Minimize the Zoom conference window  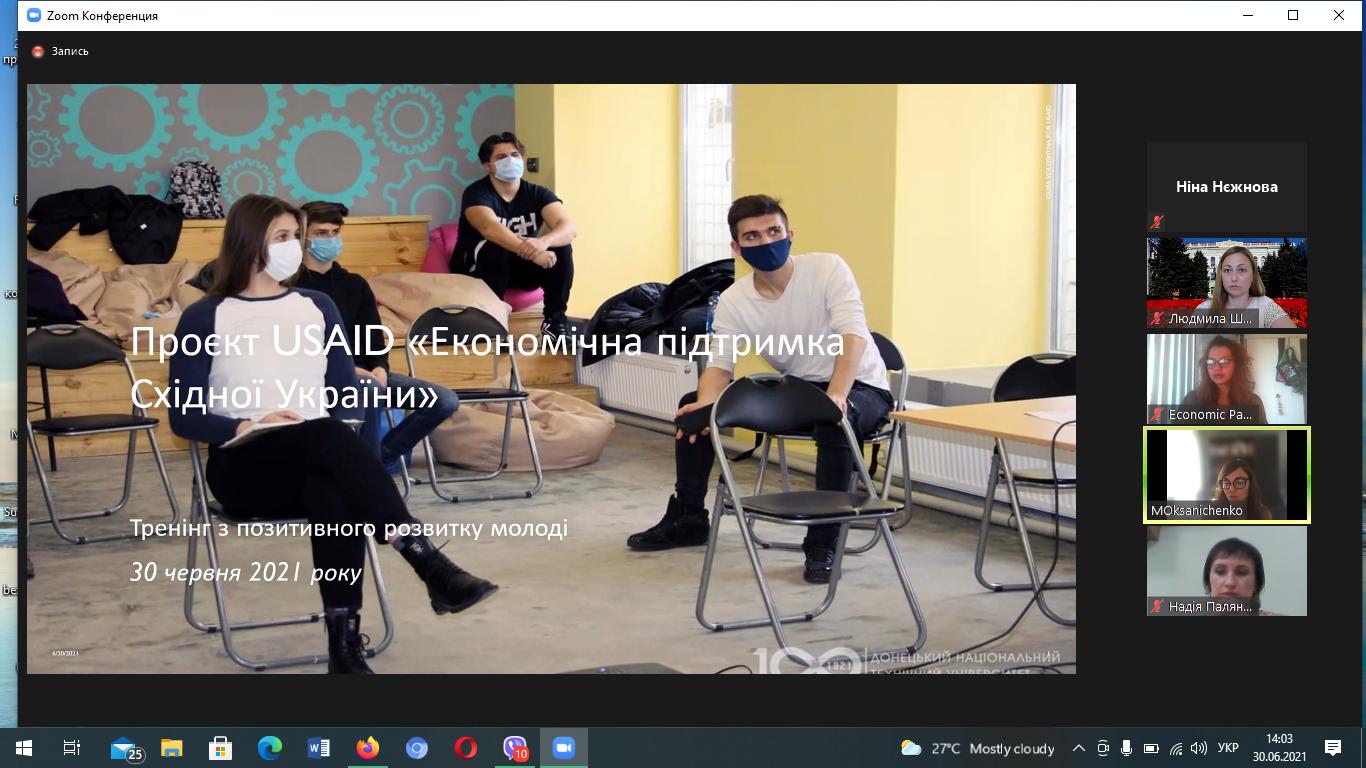pos(1247,15)
